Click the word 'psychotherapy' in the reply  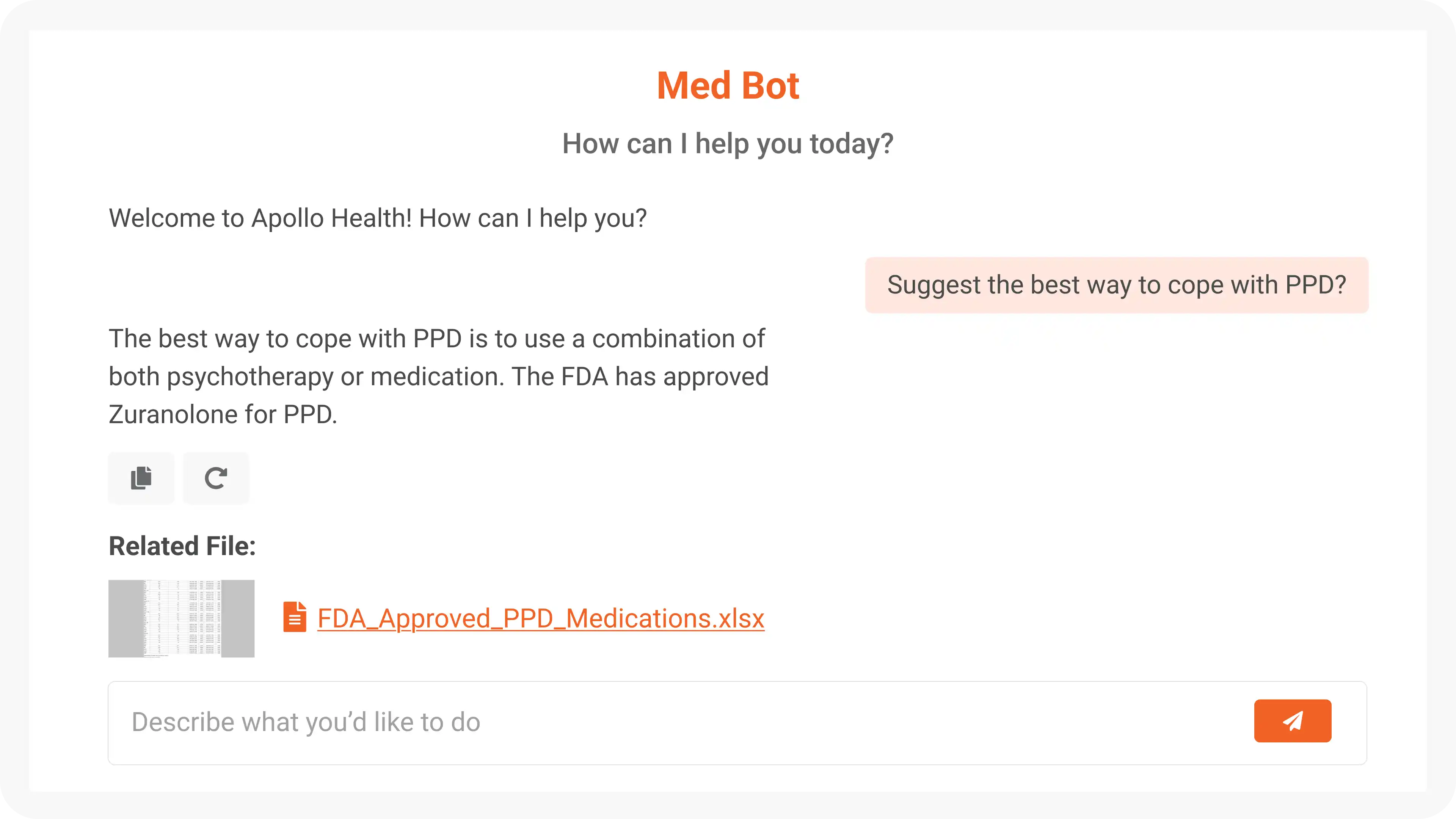click(x=250, y=377)
